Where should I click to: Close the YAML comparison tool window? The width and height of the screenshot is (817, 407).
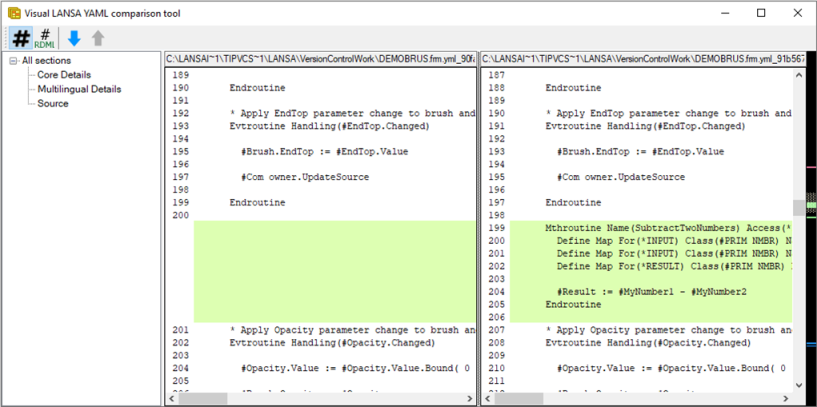coord(798,13)
